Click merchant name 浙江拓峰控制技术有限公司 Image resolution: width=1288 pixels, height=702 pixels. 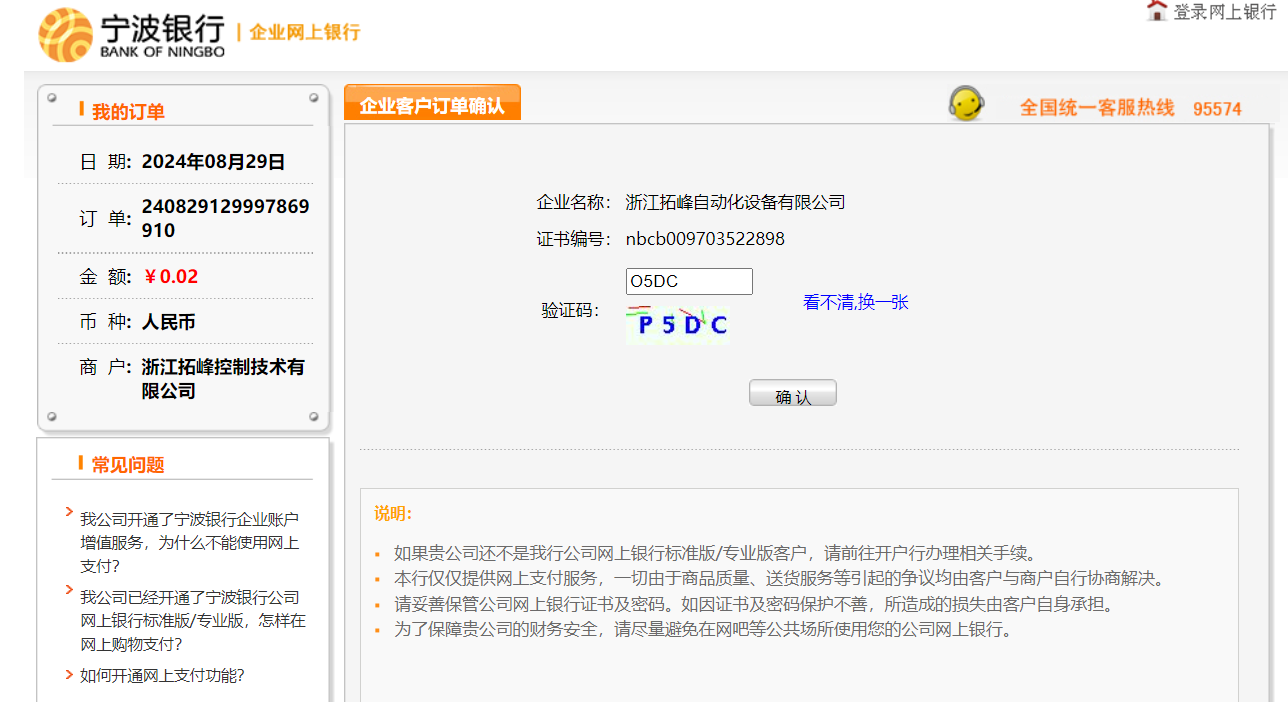[x=223, y=379]
